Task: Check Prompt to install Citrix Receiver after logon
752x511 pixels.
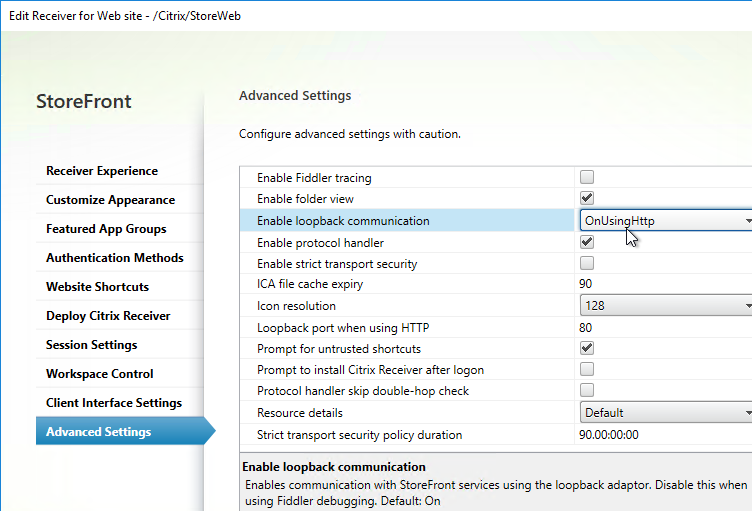Action: pyautogui.click(x=587, y=369)
